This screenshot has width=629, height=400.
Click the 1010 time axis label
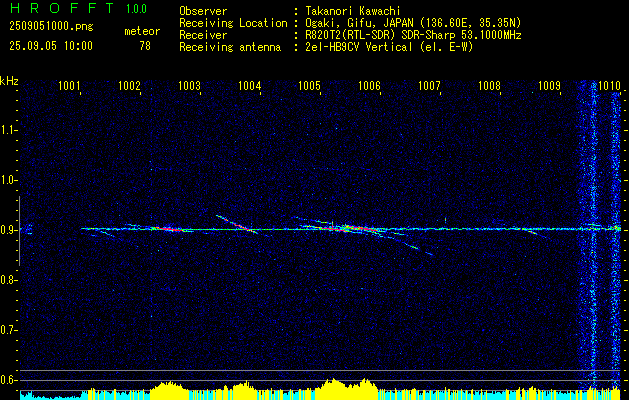click(x=609, y=85)
